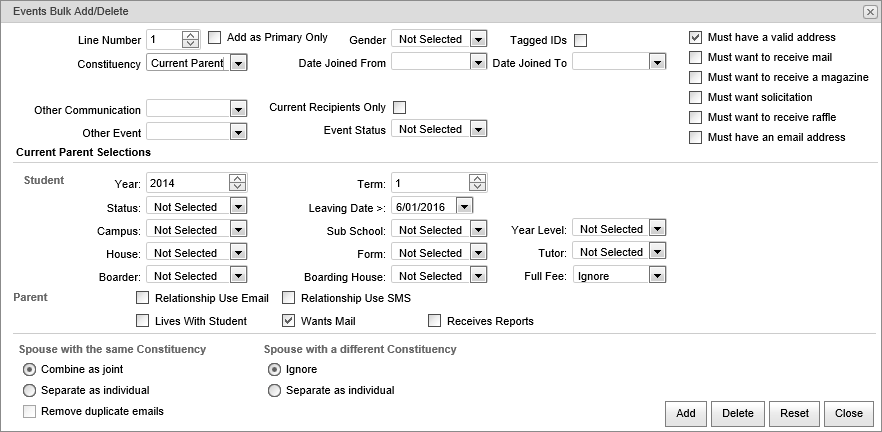Open the Boarder dropdown
The width and height of the screenshot is (882, 432).
tap(238, 276)
